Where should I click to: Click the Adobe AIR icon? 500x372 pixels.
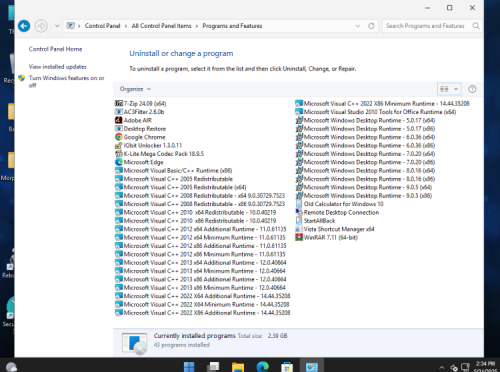click(119, 120)
